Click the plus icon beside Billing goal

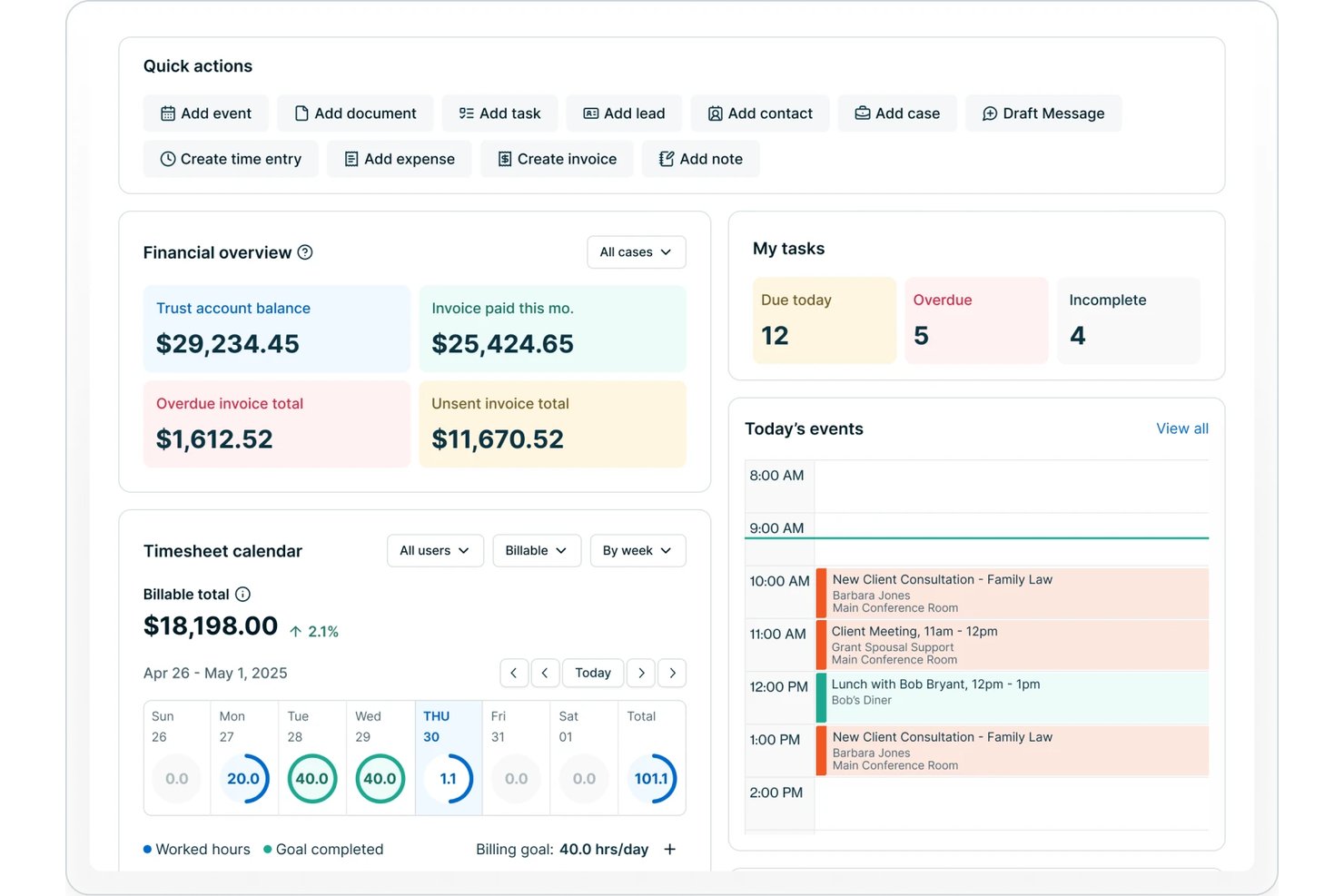point(670,849)
